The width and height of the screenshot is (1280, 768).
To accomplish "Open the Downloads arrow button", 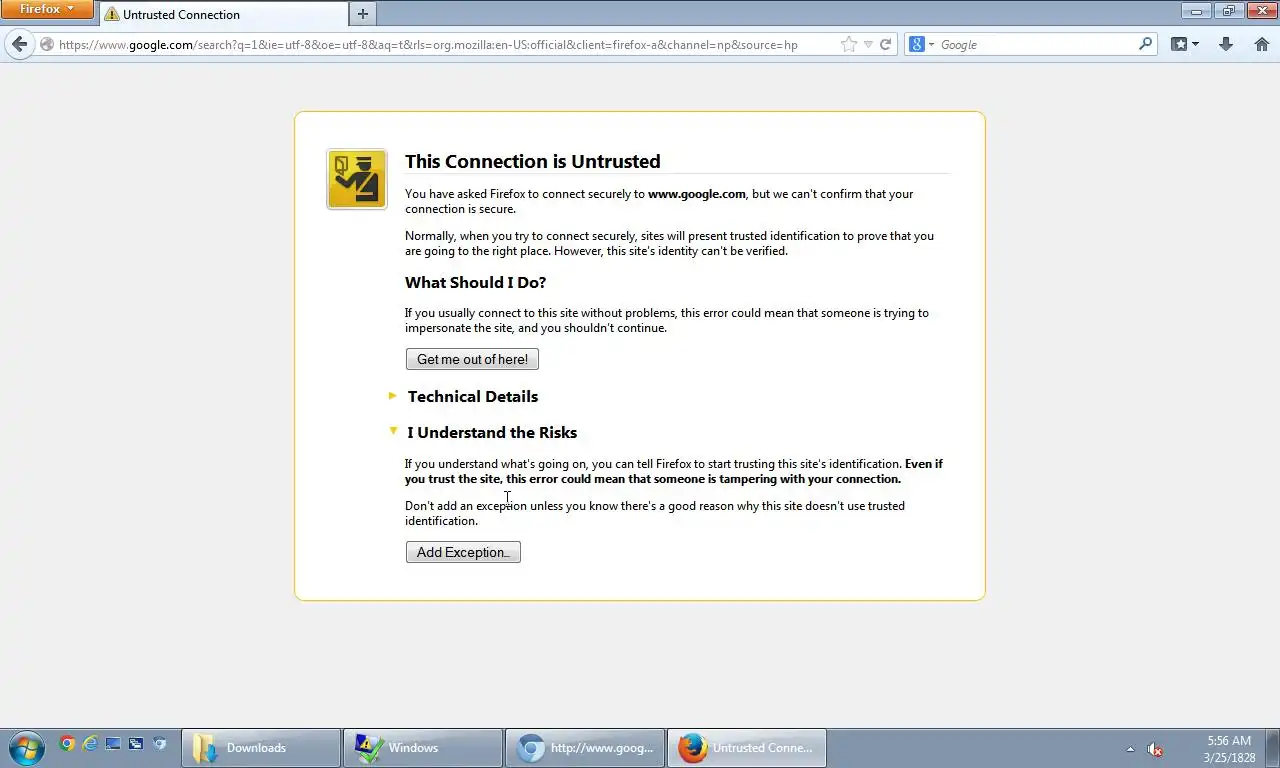I will (x=1226, y=44).
